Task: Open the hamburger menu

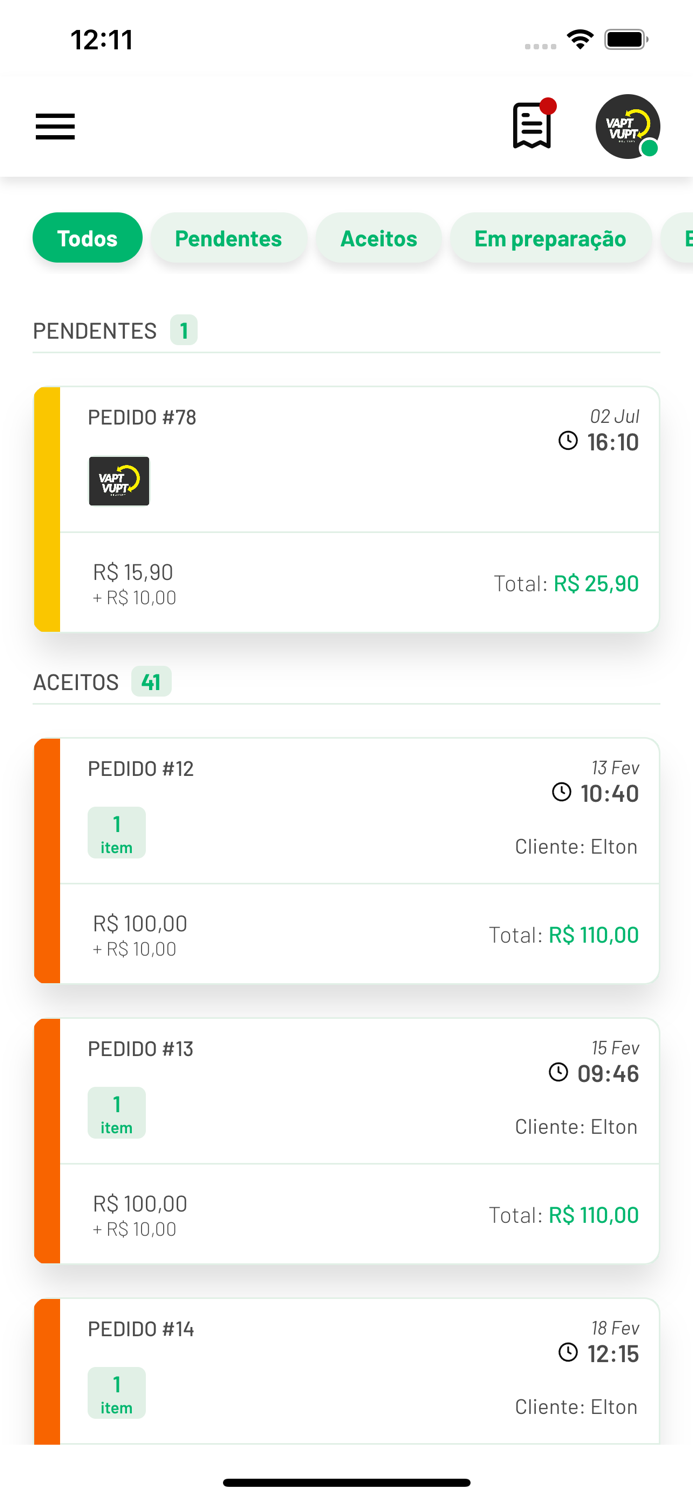Action: tap(55, 127)
